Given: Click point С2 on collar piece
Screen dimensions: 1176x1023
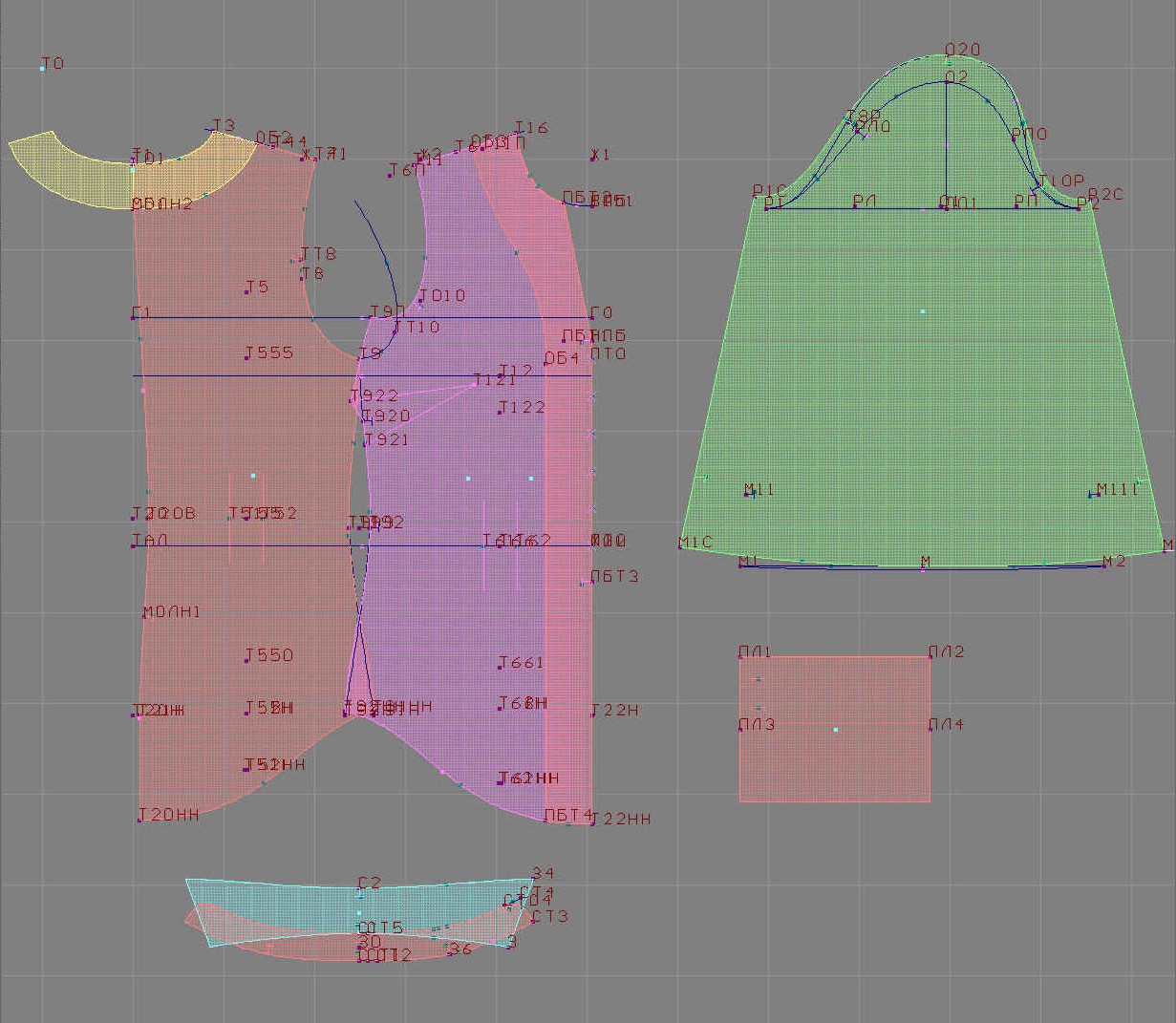Looking at the screenshot, I should (360, 889).
